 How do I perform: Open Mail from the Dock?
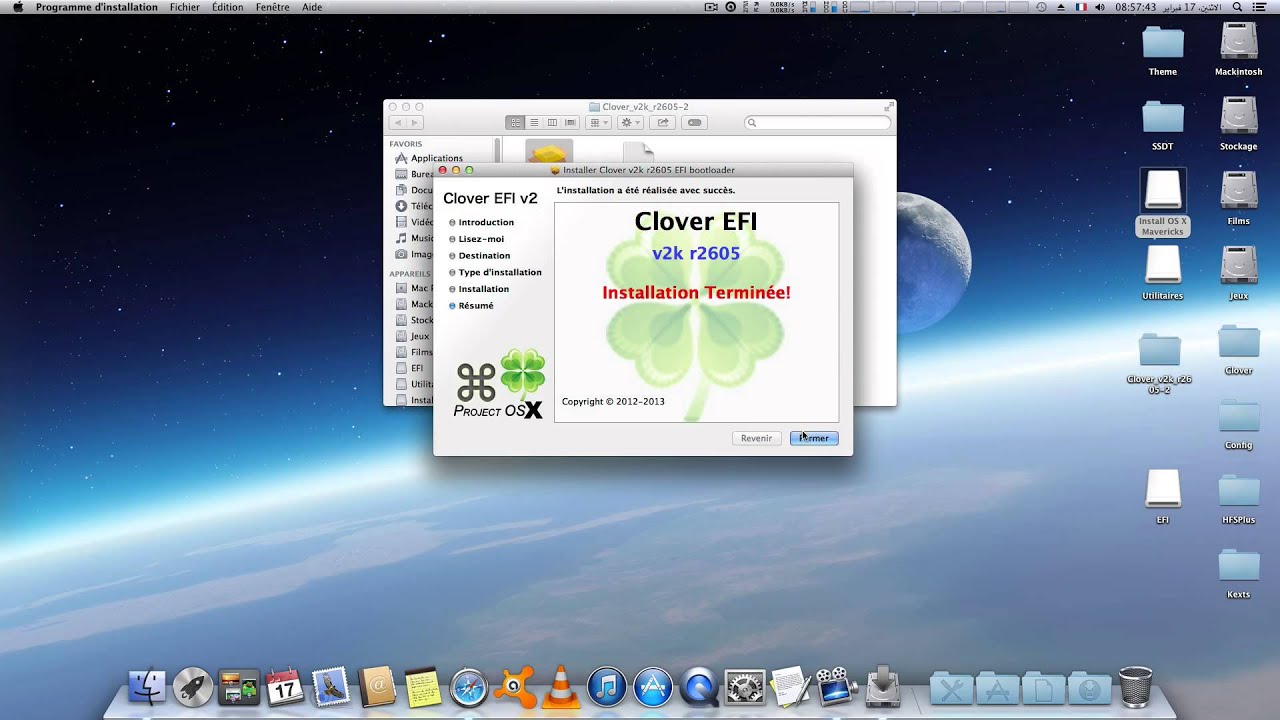point(331,687)
